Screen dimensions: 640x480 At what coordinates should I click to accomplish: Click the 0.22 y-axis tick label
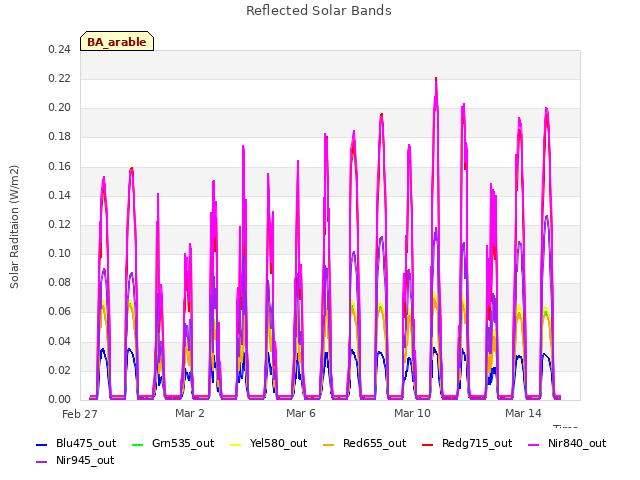[x=60, y=78]
